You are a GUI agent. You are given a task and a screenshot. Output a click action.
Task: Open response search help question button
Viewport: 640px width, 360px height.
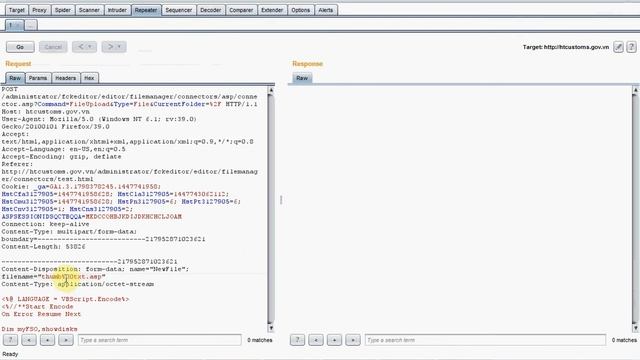coord(297,340)
